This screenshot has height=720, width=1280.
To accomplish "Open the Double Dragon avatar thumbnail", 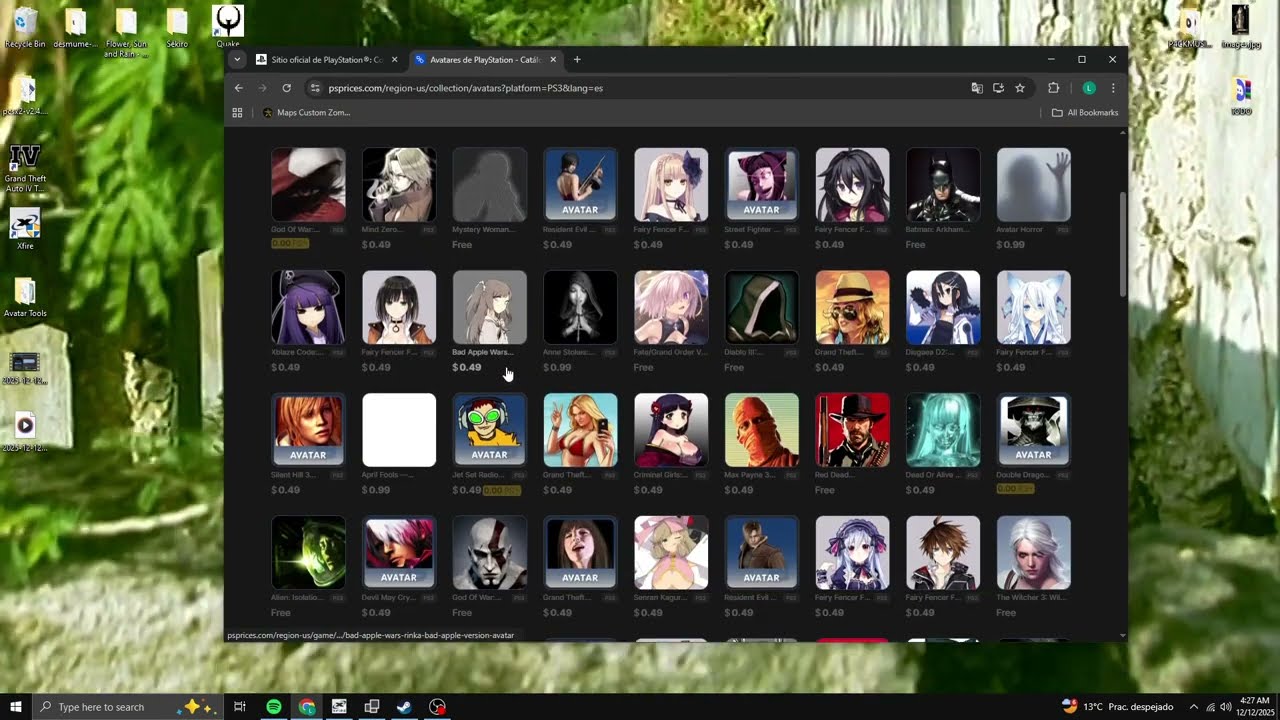I will [1034, 430].
